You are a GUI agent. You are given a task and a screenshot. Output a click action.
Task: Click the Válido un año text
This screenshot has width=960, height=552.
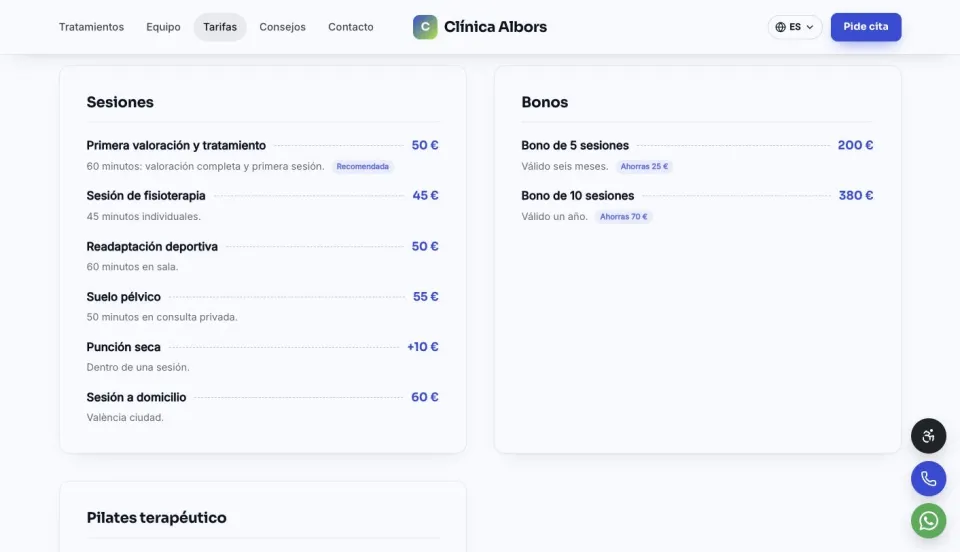(554, 217)
